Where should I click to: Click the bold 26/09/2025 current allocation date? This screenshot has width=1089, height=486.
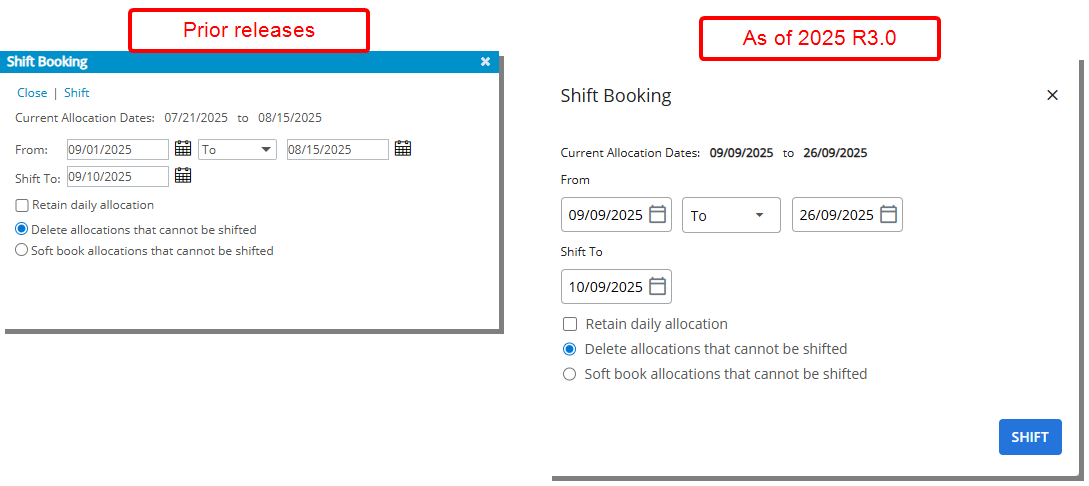tap(835, 153)
